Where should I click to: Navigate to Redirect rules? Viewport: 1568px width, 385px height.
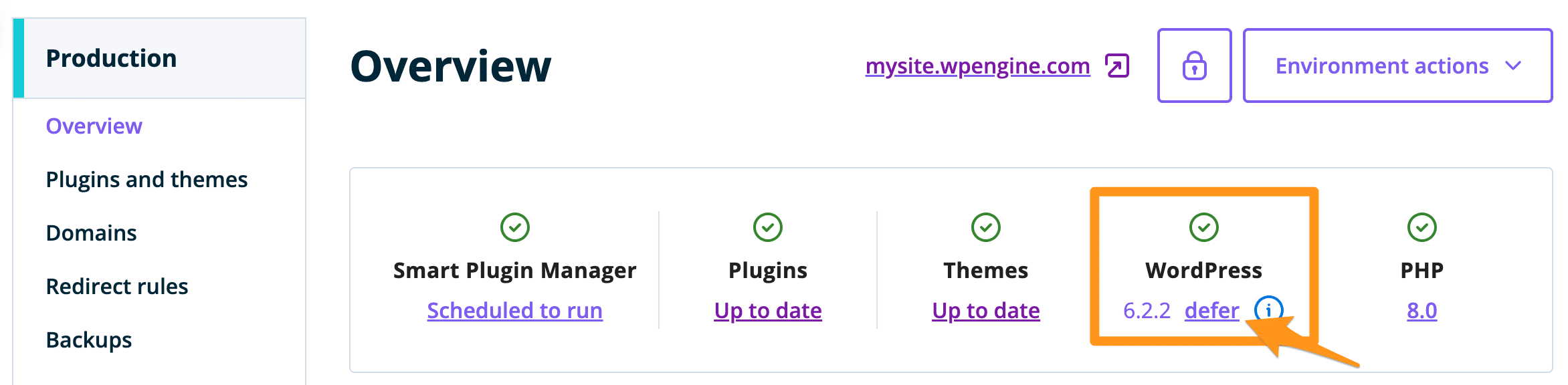click(x=117, y=286)
